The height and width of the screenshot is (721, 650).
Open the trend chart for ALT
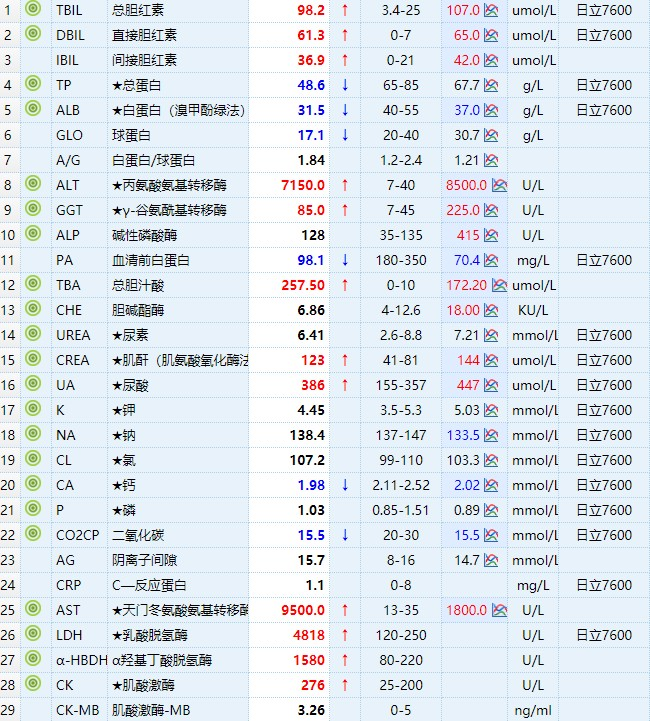pos(499,185)
